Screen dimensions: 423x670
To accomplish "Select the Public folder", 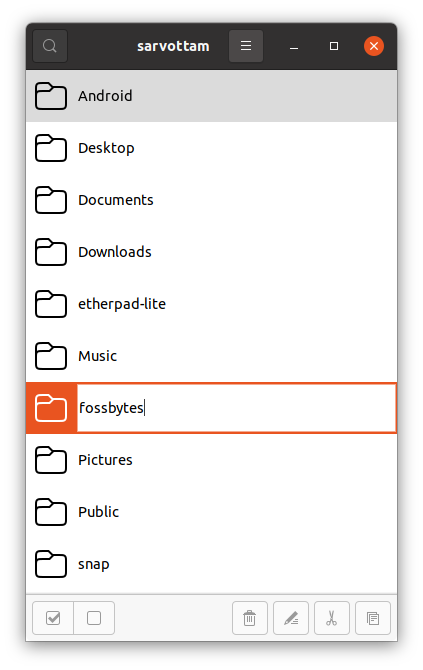I will coord(212,512).
